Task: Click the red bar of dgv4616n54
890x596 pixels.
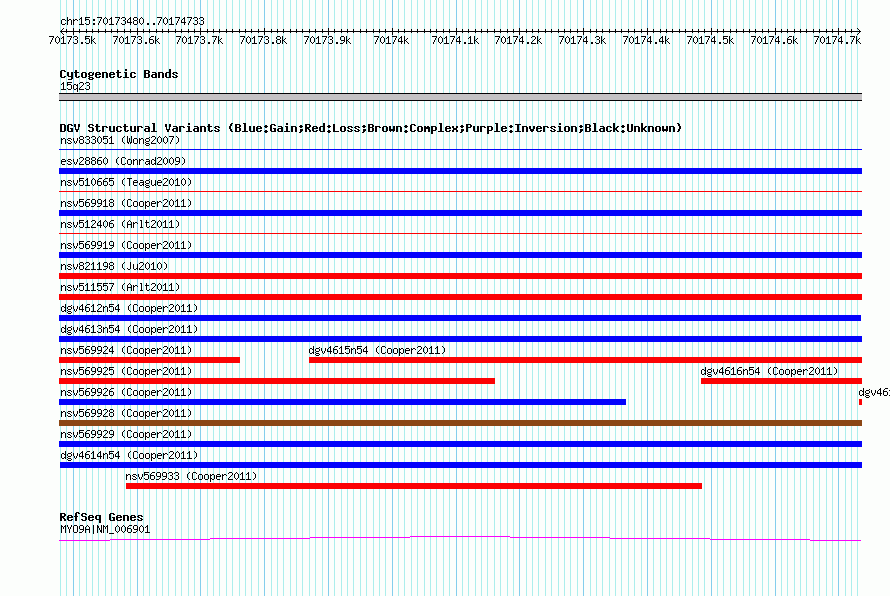Action: pos(782,381)
